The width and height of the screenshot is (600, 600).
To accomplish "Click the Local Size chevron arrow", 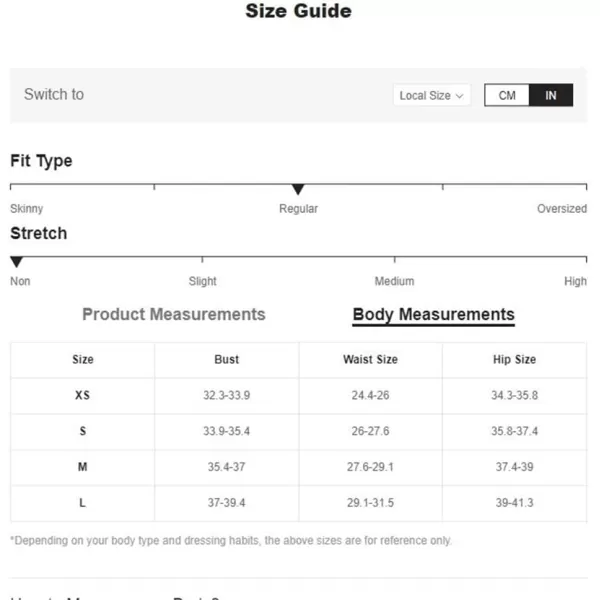I will 460,96.
